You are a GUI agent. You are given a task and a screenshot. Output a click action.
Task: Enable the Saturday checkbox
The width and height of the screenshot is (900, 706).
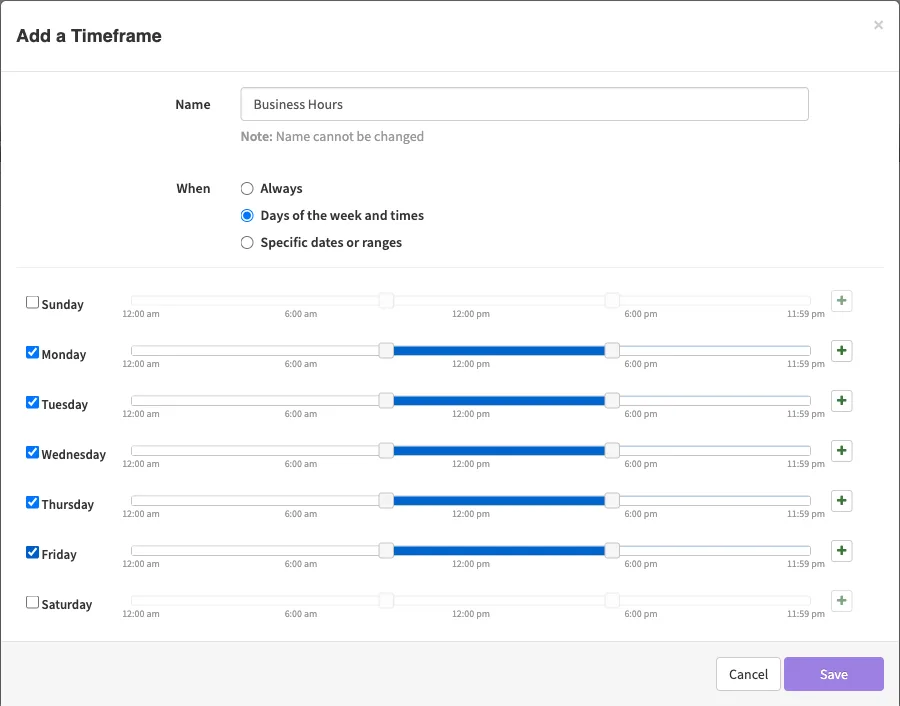tap(33, 602)
